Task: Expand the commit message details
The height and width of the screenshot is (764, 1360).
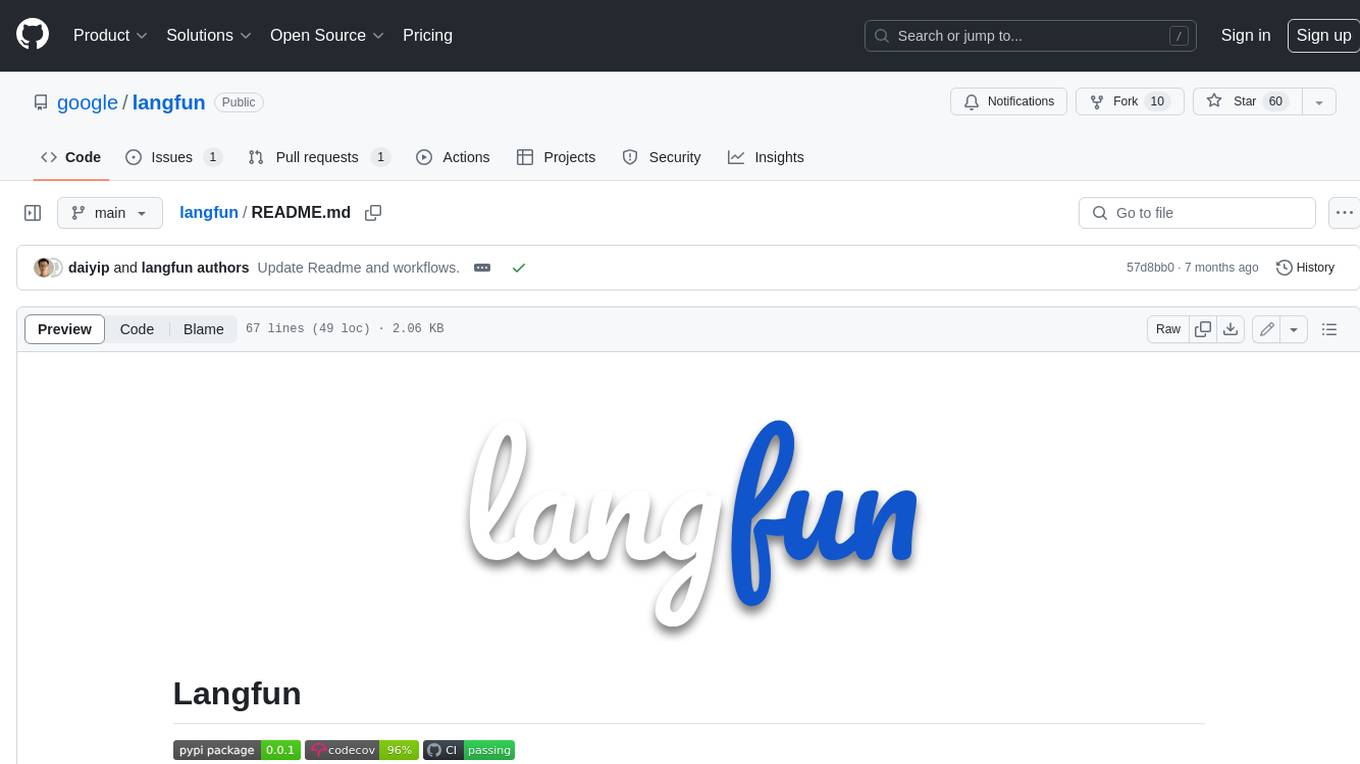Action: click(482, 268)
